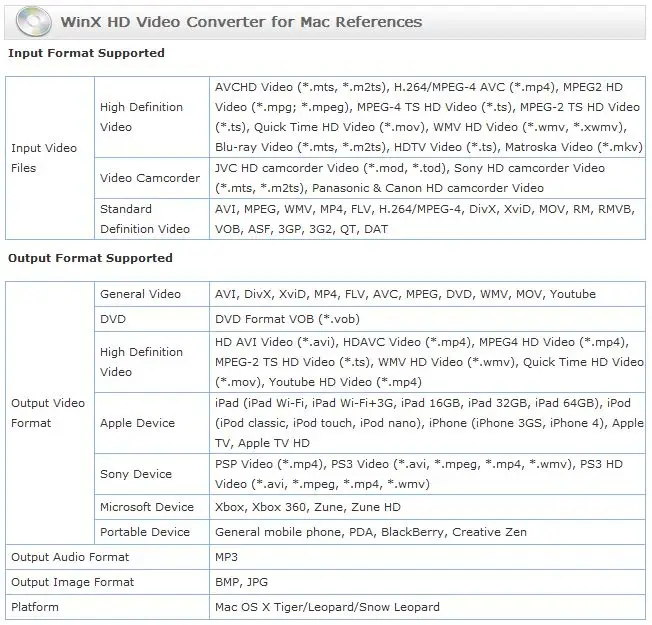652x625 pixels.
Task: Click the MP3 audio format value
Action: (x=227, y=557)
